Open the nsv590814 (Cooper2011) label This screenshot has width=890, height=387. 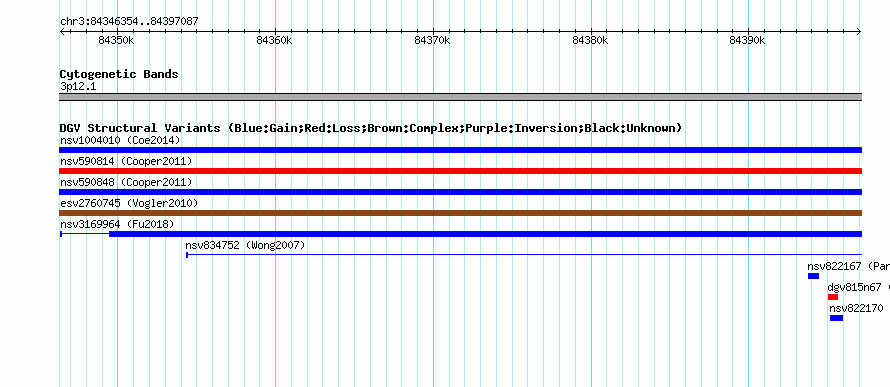(126, 161)
